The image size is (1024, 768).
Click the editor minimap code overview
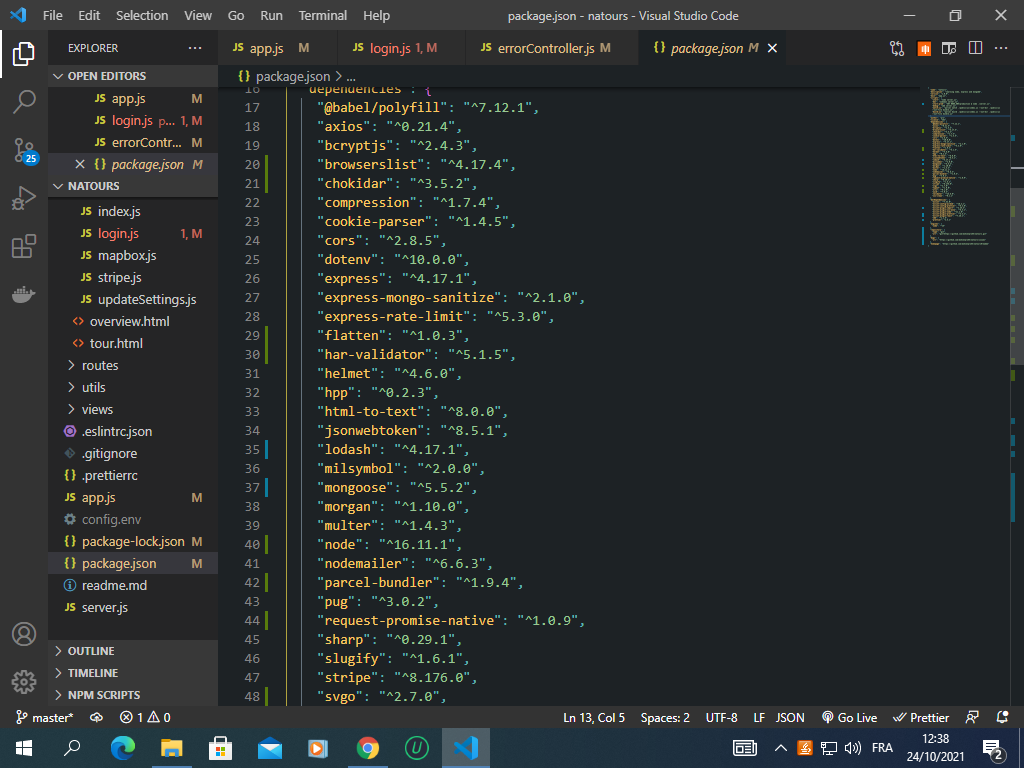click(965, 167)
